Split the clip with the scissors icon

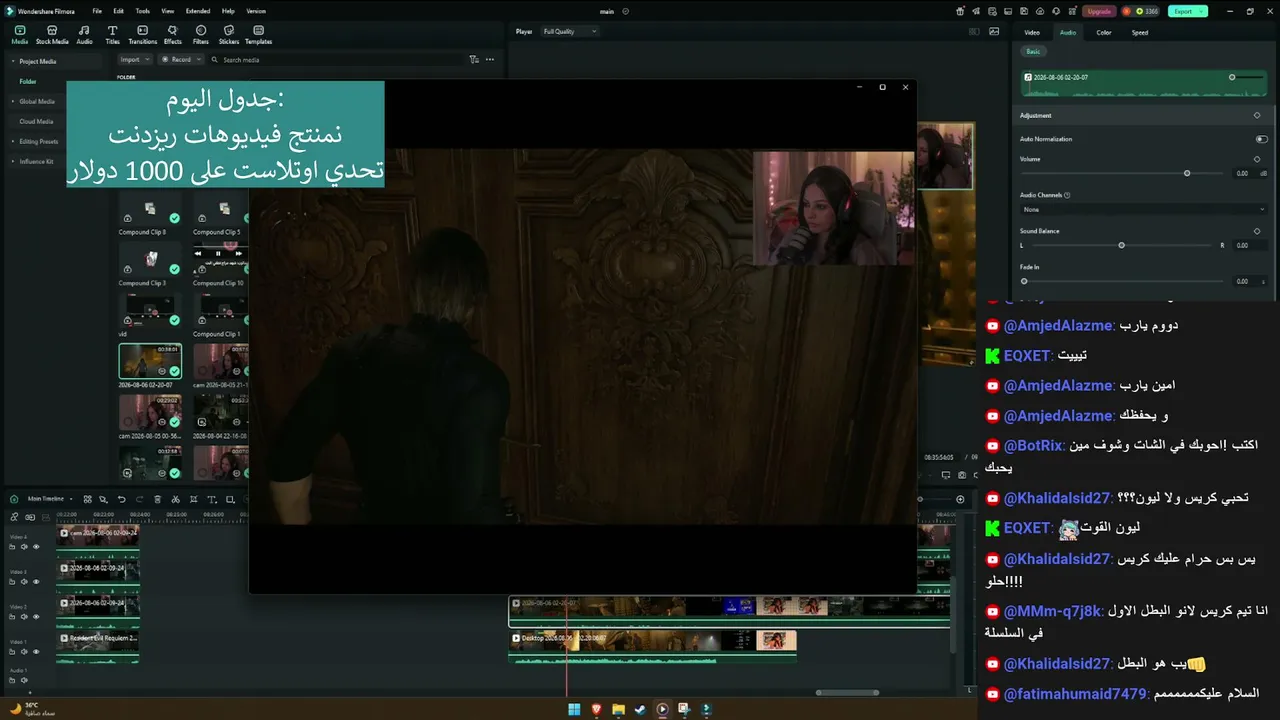click(x=175, y=499)
